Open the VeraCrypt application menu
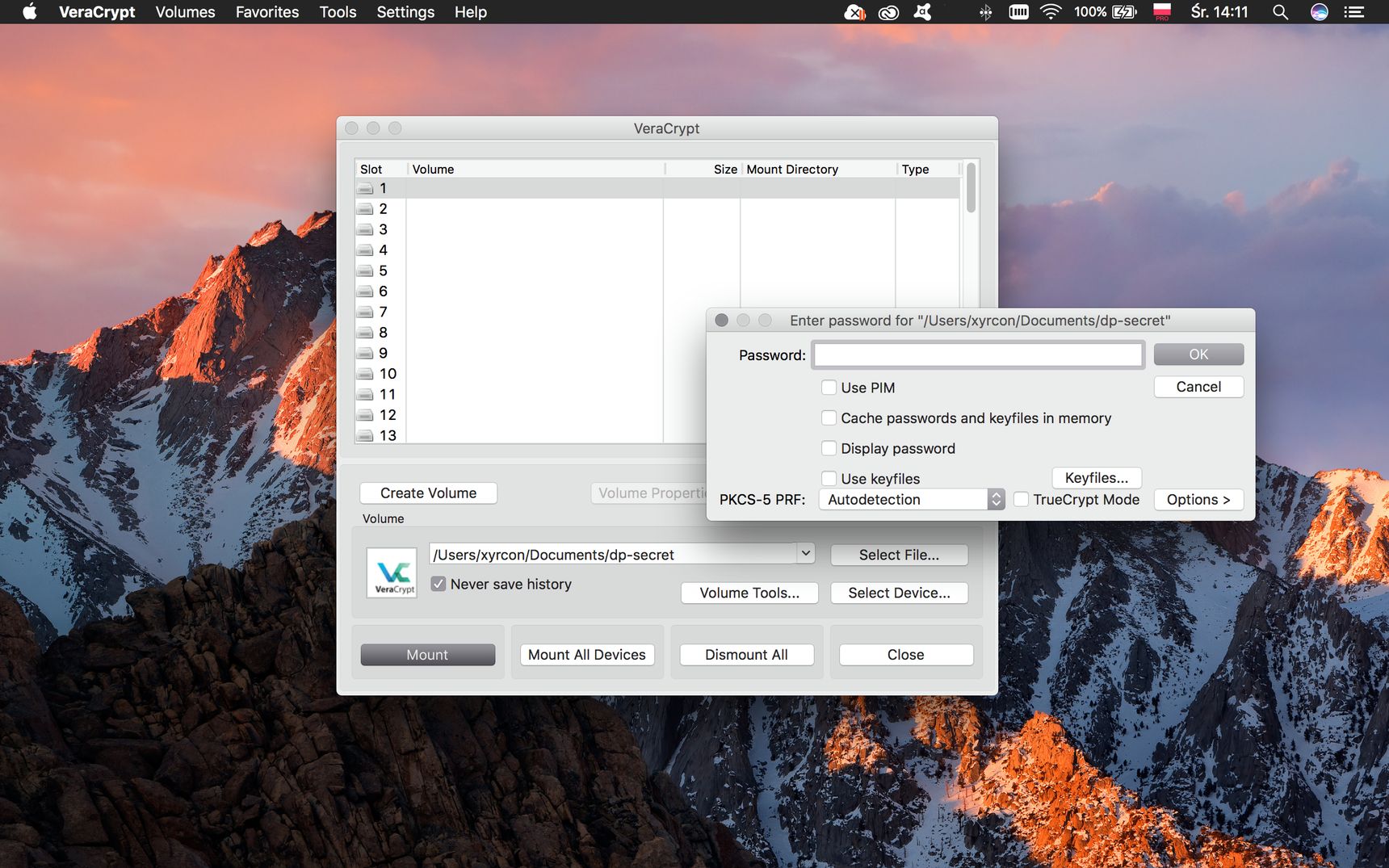Viewport: 1389px width, 868px height. (97, 12)
